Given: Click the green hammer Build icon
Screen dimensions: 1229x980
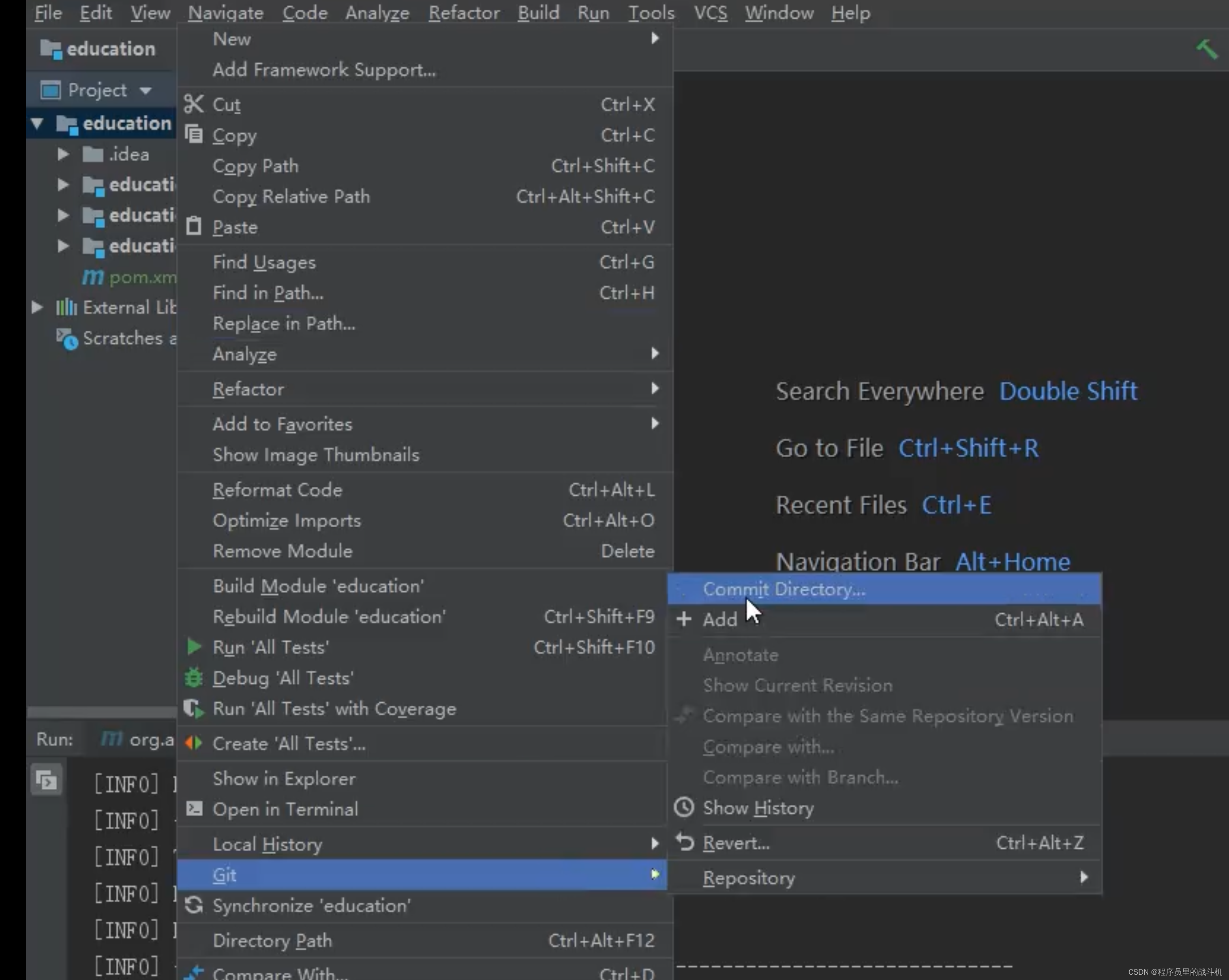Looking at the screenshot, I should pos(1207,49).
